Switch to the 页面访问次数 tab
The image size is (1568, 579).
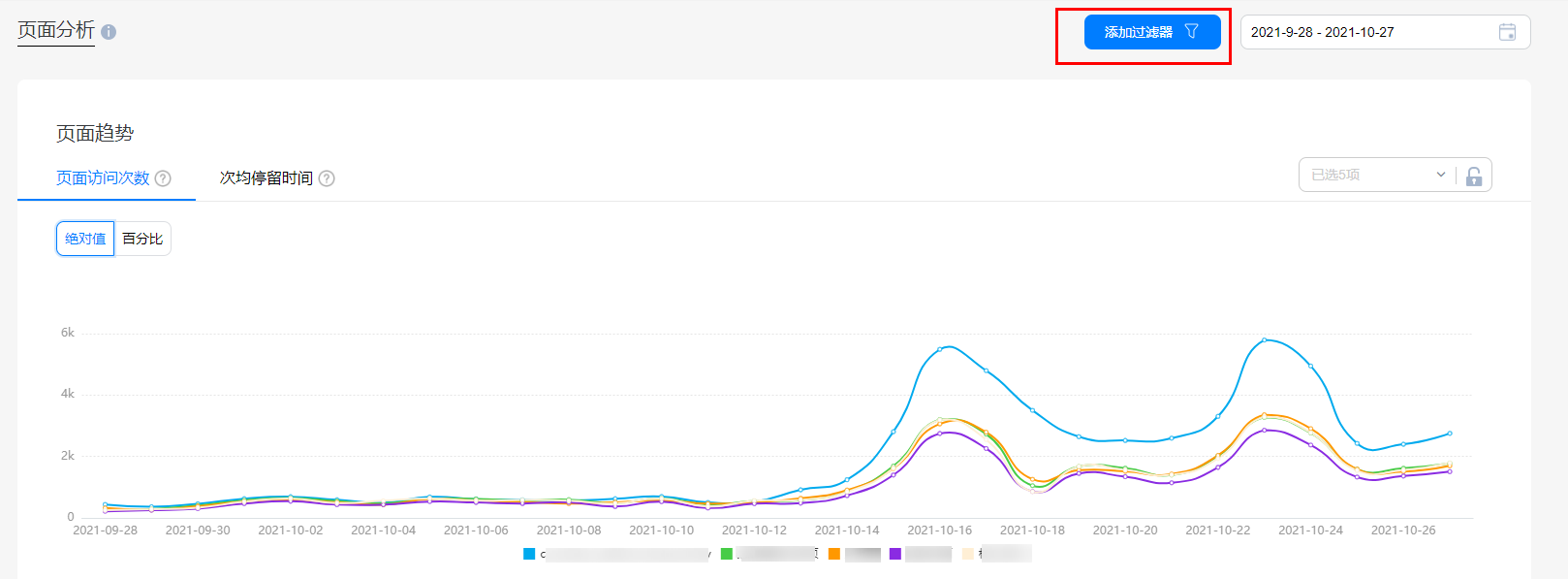(x=103, y=178)
